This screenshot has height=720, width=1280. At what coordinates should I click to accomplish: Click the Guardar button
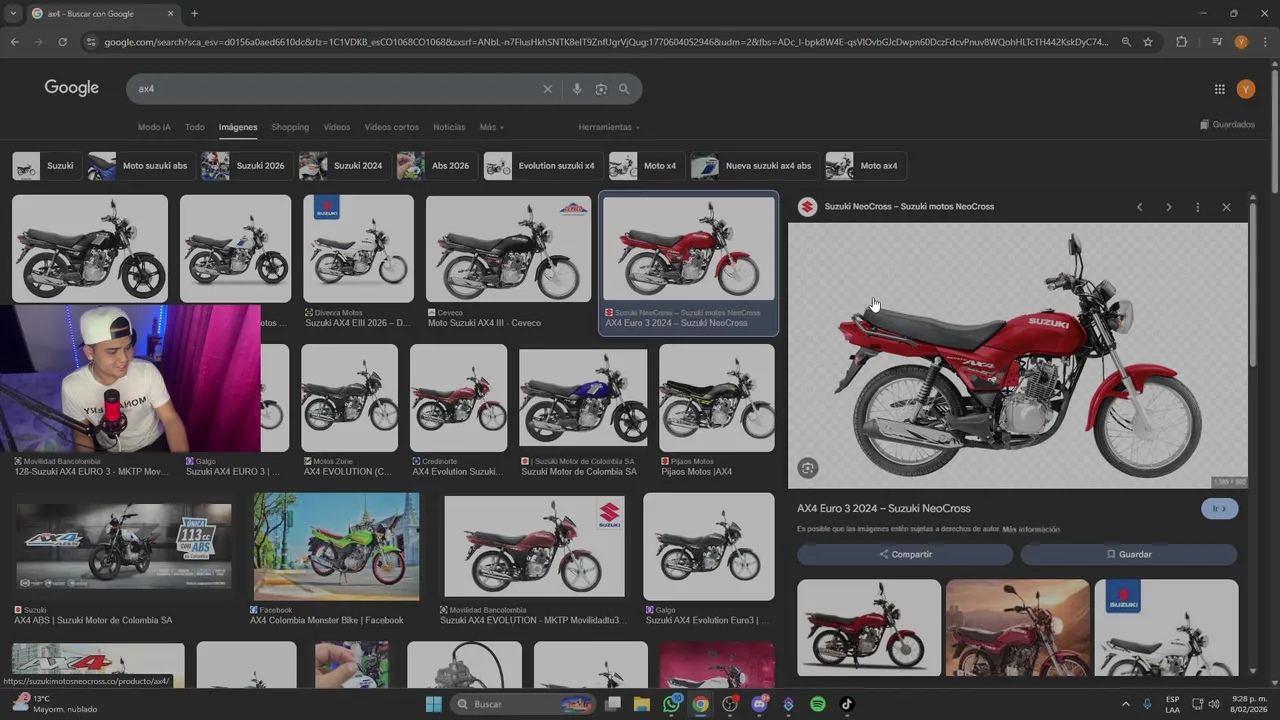click(x=1129, y=554)
